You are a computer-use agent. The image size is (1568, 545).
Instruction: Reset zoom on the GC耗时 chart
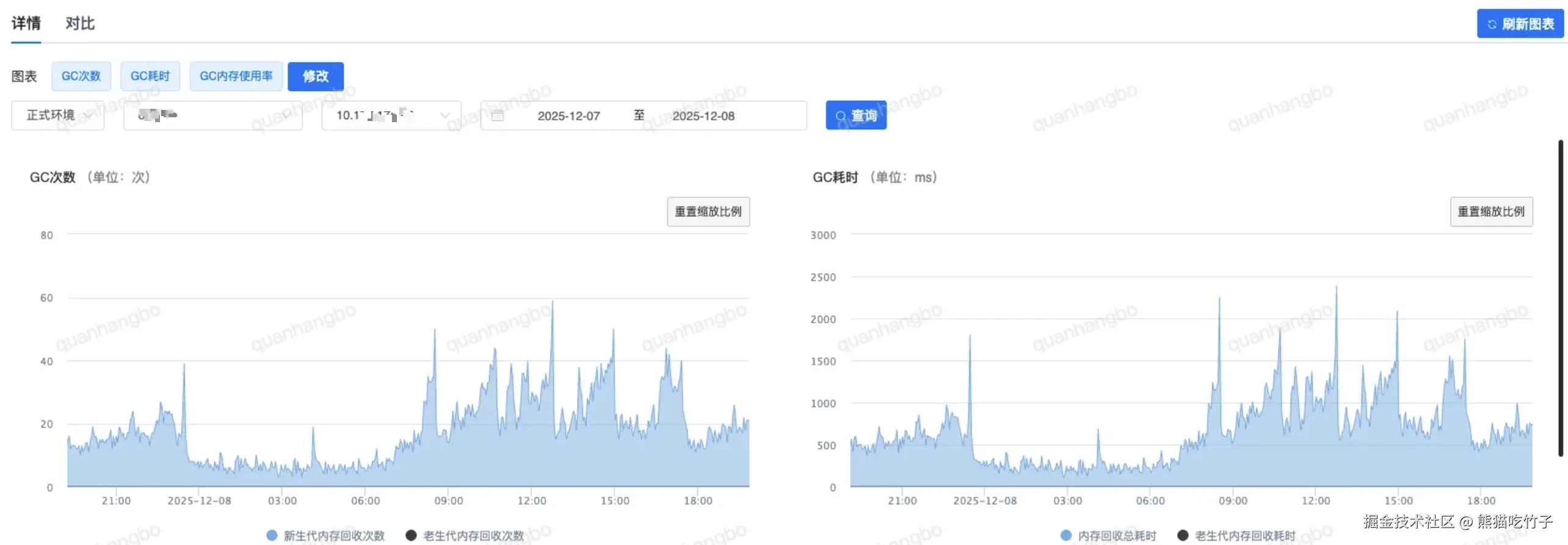(1491, 212)
